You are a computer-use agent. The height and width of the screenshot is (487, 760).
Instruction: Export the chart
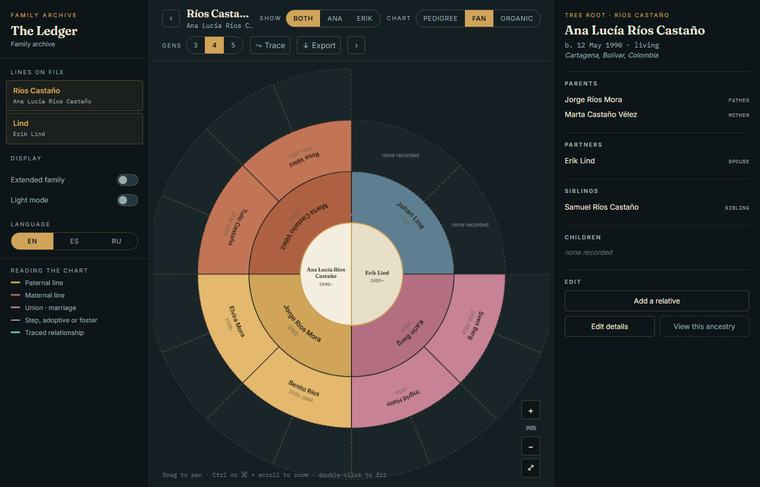pos(318,45)
